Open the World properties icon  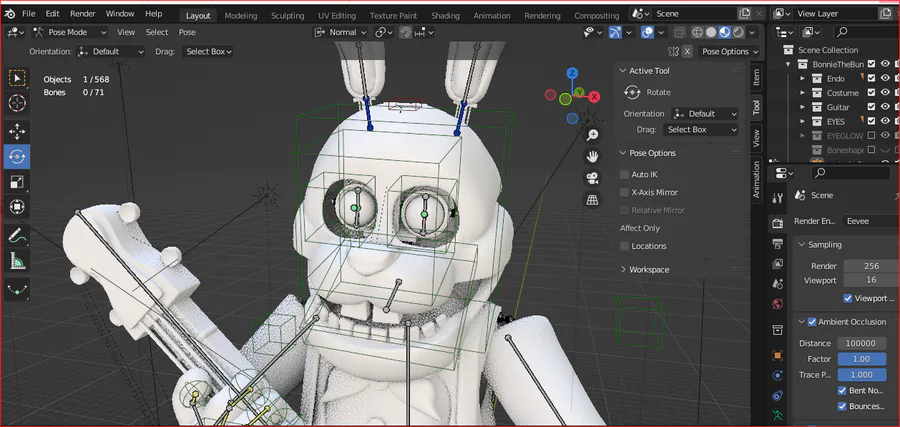click(x=777, y=304)
